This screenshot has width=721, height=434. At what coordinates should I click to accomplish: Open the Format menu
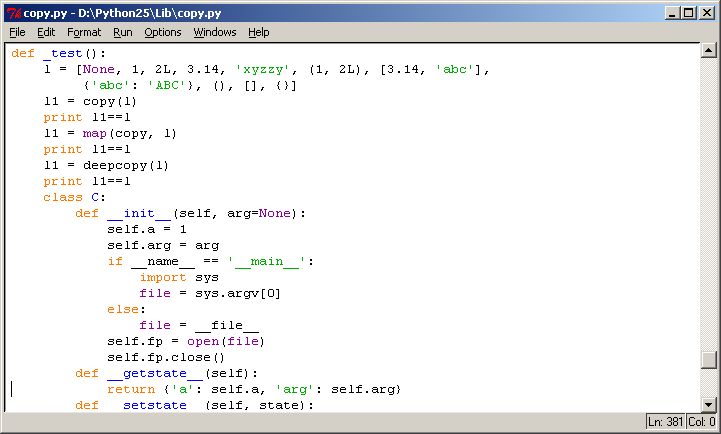(x=84, y=32)
